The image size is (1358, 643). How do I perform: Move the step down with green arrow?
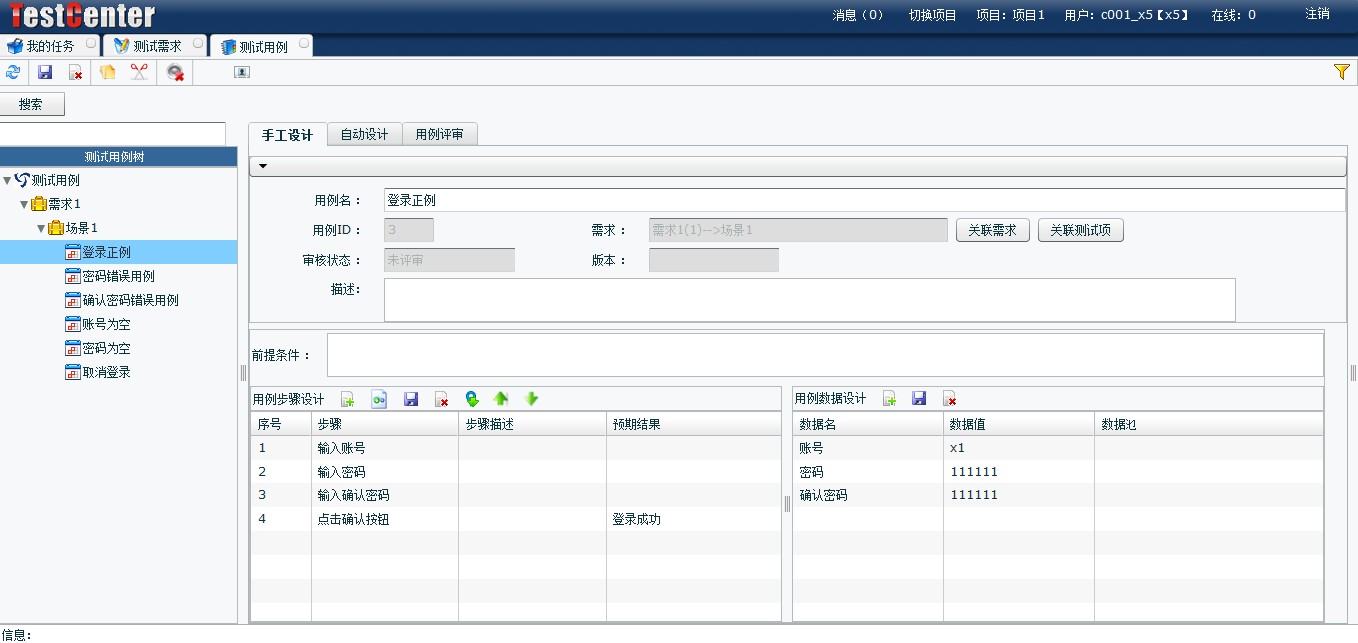tap(532, 399)
